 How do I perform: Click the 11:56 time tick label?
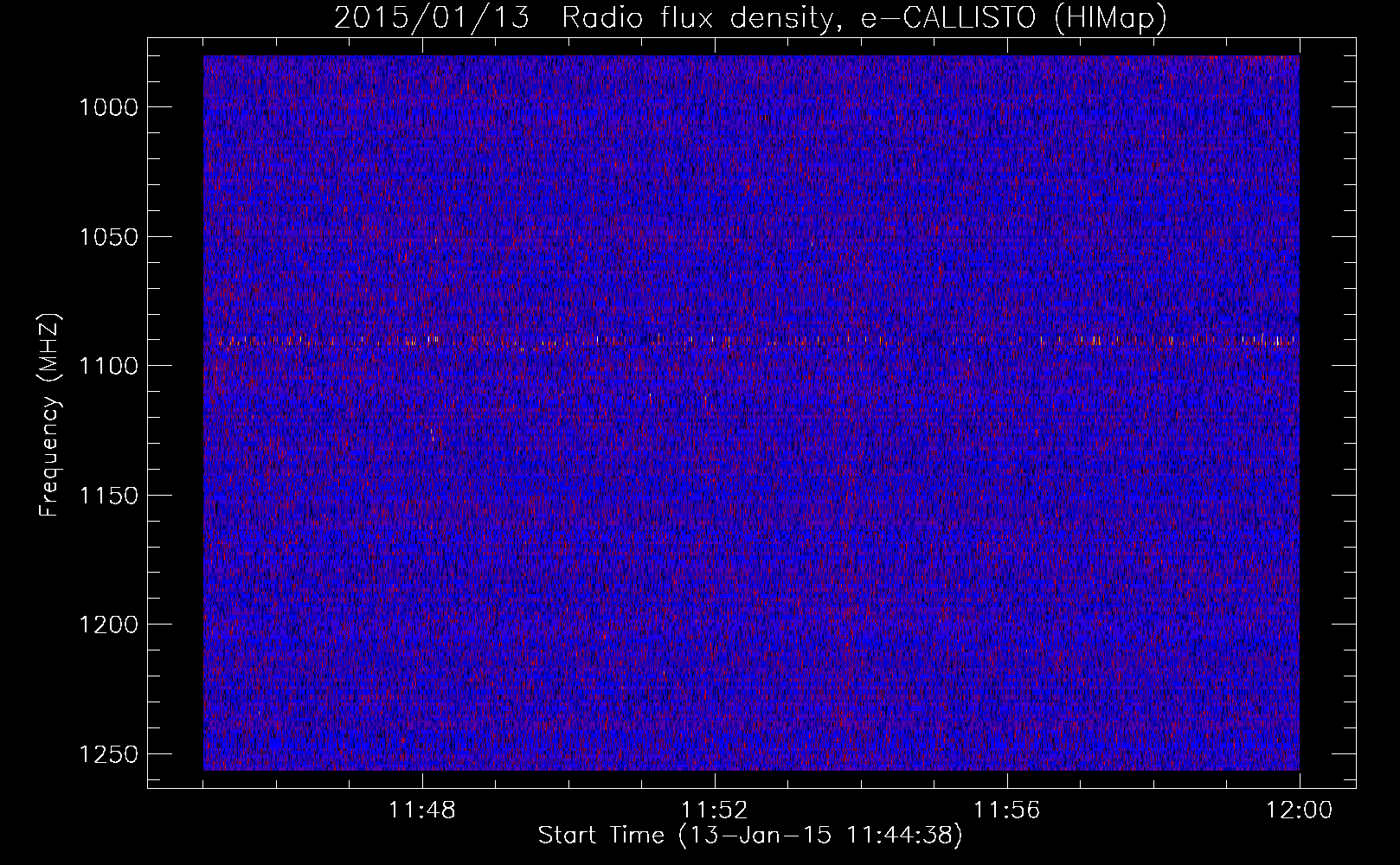[x=1007, y=811]
